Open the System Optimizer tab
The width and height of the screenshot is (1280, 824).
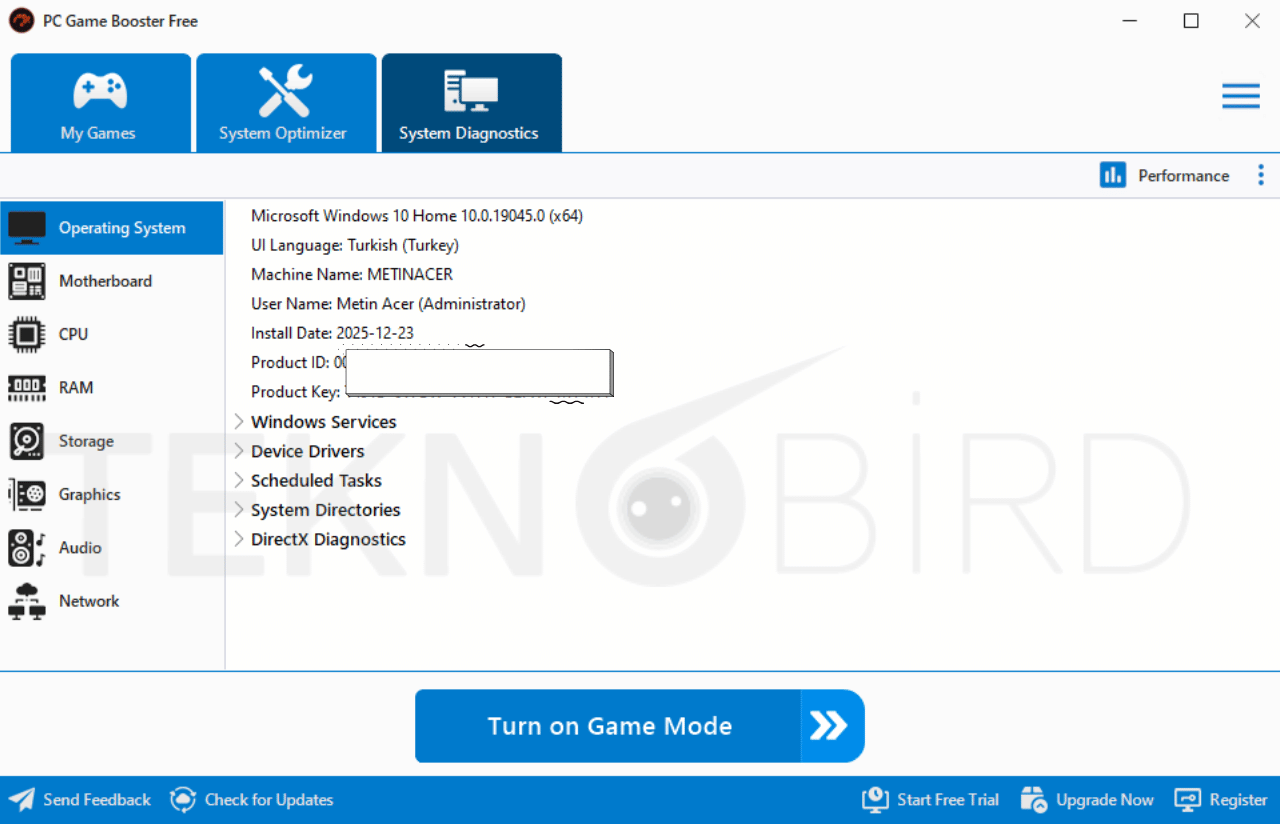point(286,102)
